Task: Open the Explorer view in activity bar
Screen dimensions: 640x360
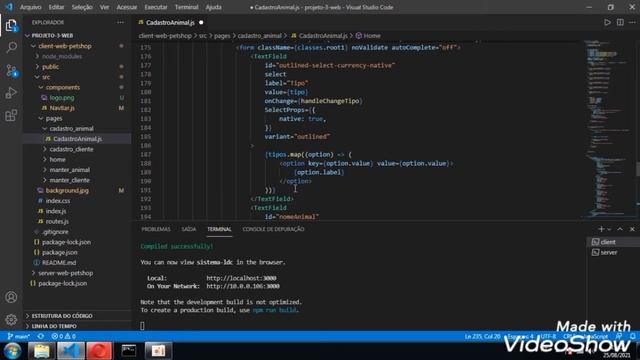Action: point(11,25)
